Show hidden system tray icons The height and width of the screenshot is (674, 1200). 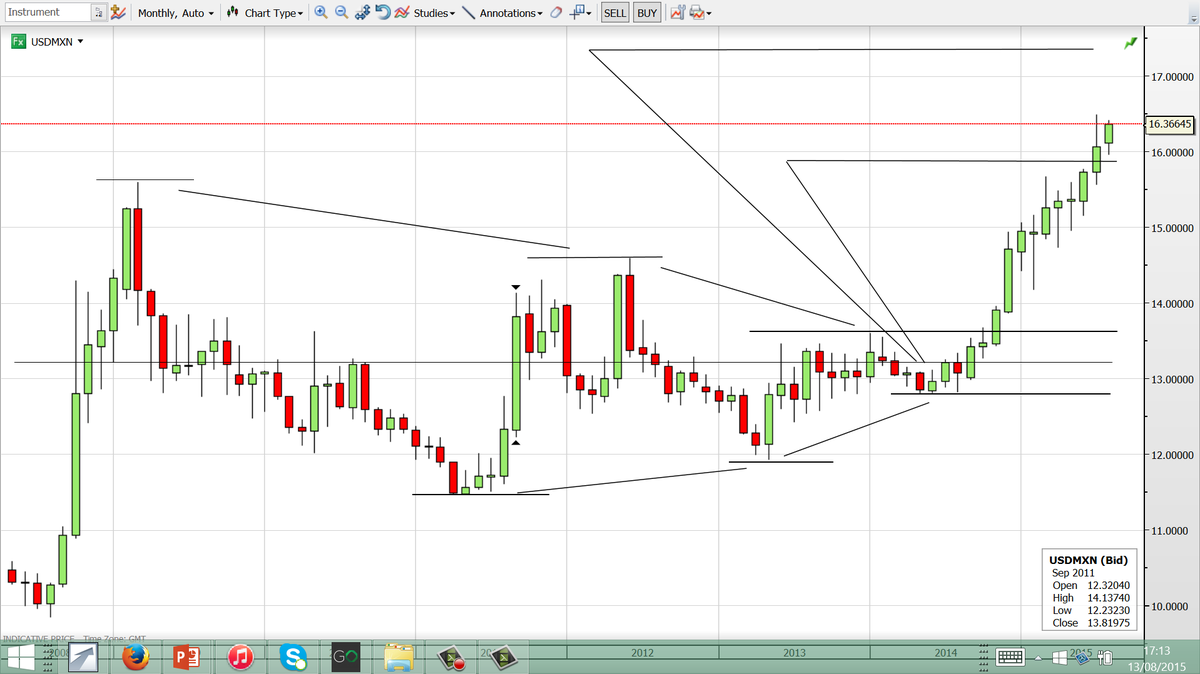point(1040,658)
